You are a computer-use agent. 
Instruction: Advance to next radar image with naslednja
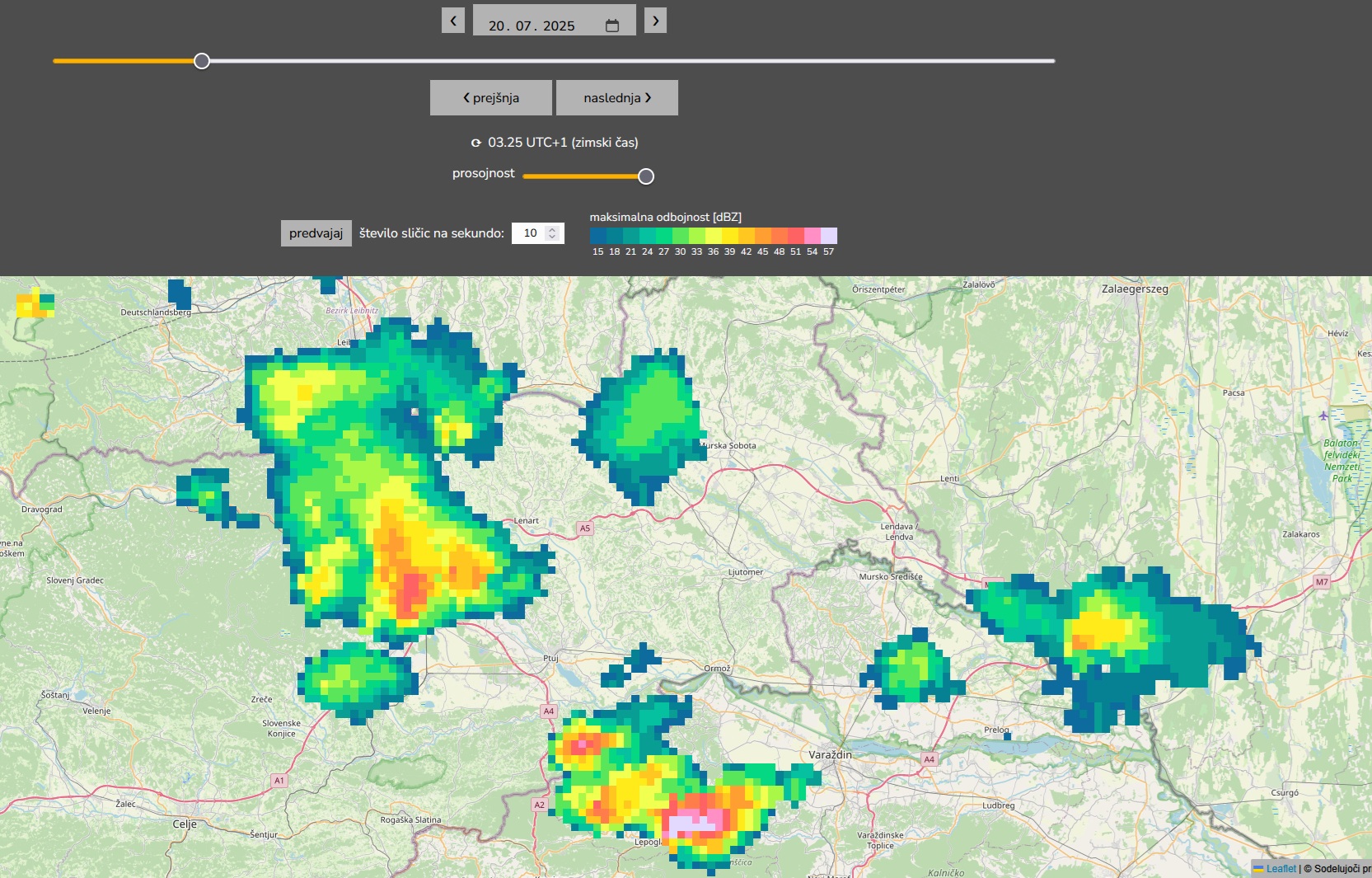click(x=617, y=98)
